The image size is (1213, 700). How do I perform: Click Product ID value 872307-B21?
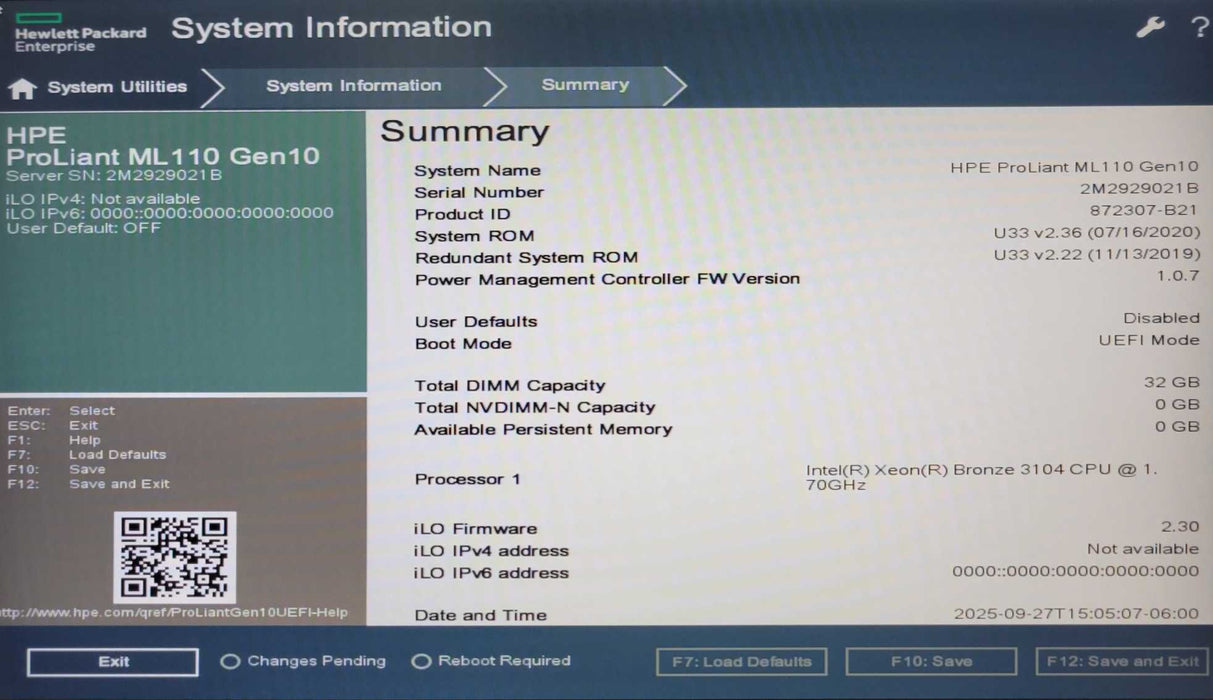click(x=1144, y=211)
